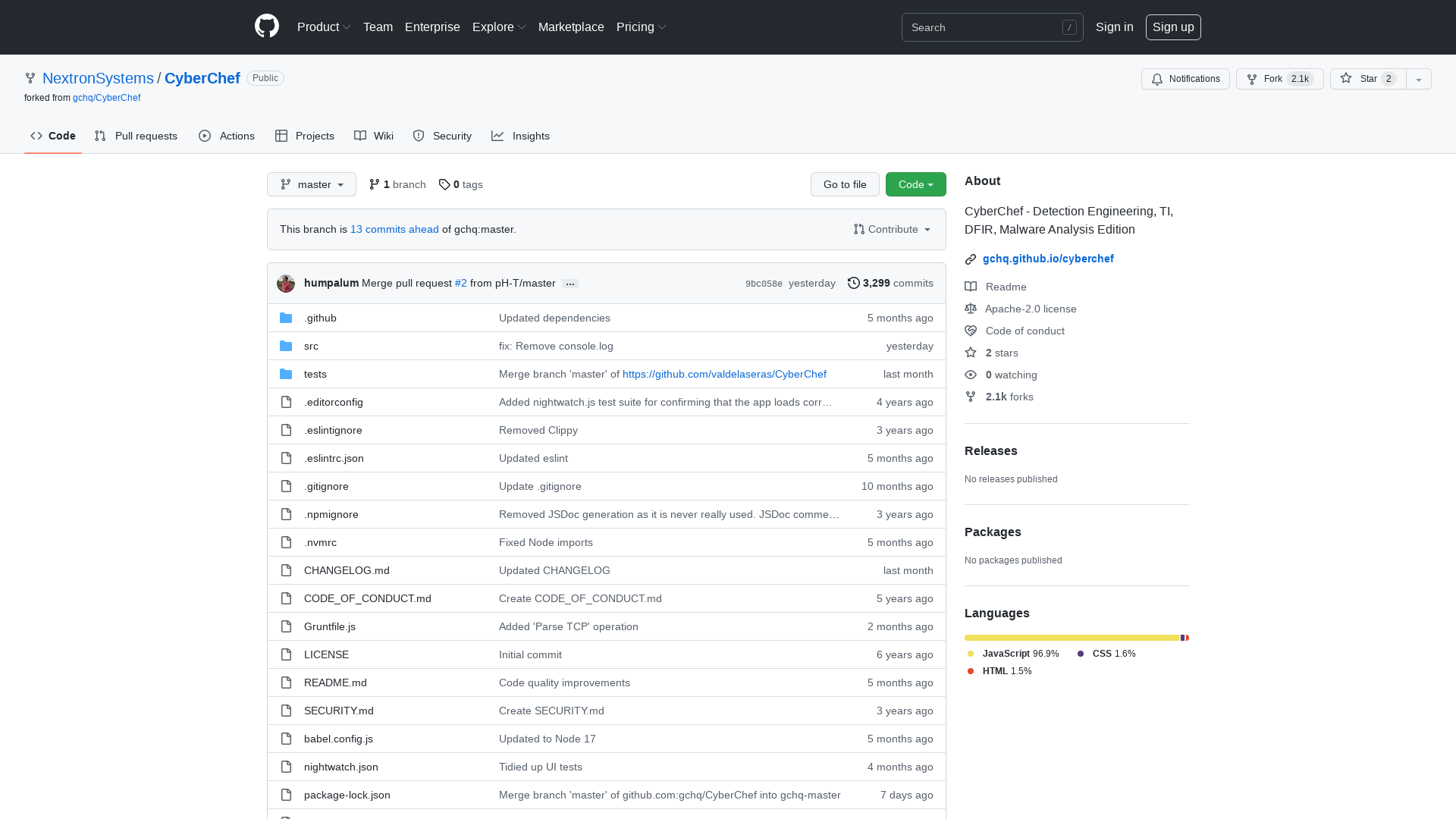
Task: Click the Actions play icon
Action: pos(204,136)
